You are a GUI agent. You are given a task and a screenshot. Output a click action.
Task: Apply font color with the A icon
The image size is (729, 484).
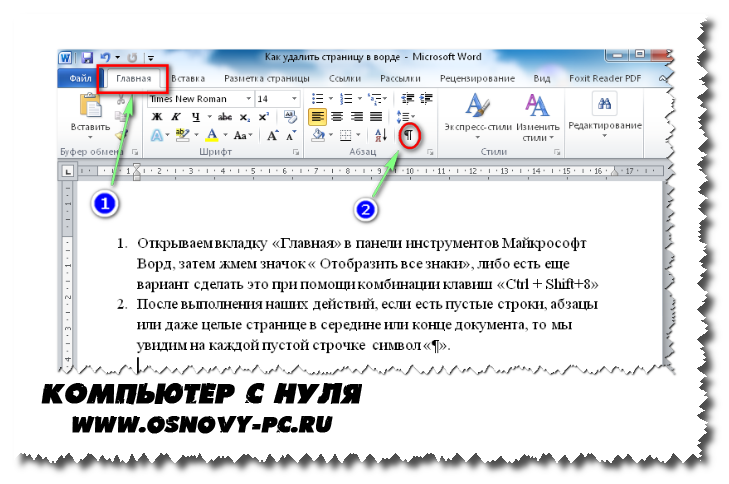click(x=212, y=135)
